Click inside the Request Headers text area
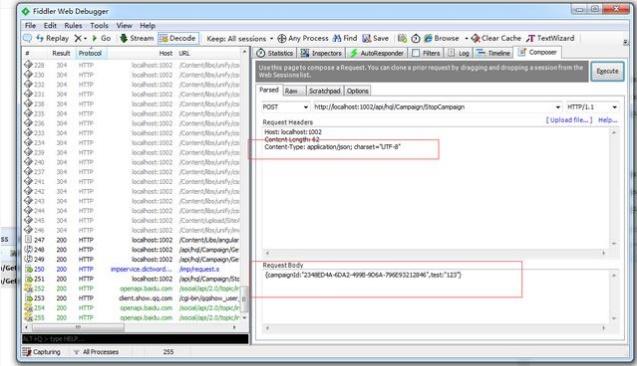This screenshot has height=366, width=637. [436, 188]
